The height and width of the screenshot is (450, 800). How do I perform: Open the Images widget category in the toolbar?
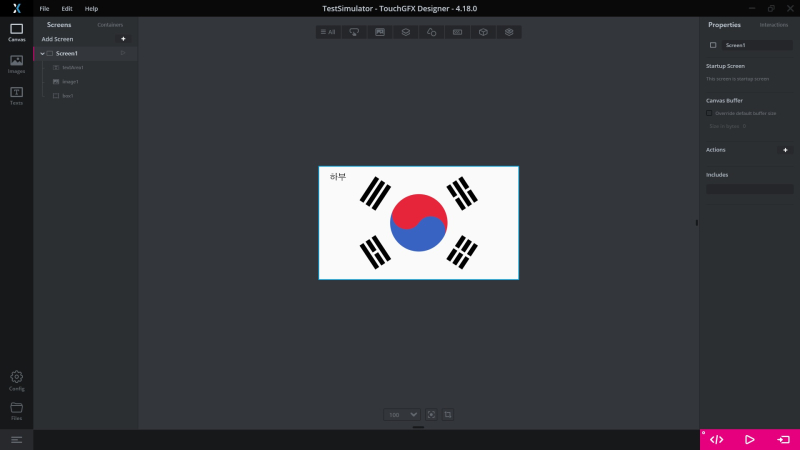point(380,32)
